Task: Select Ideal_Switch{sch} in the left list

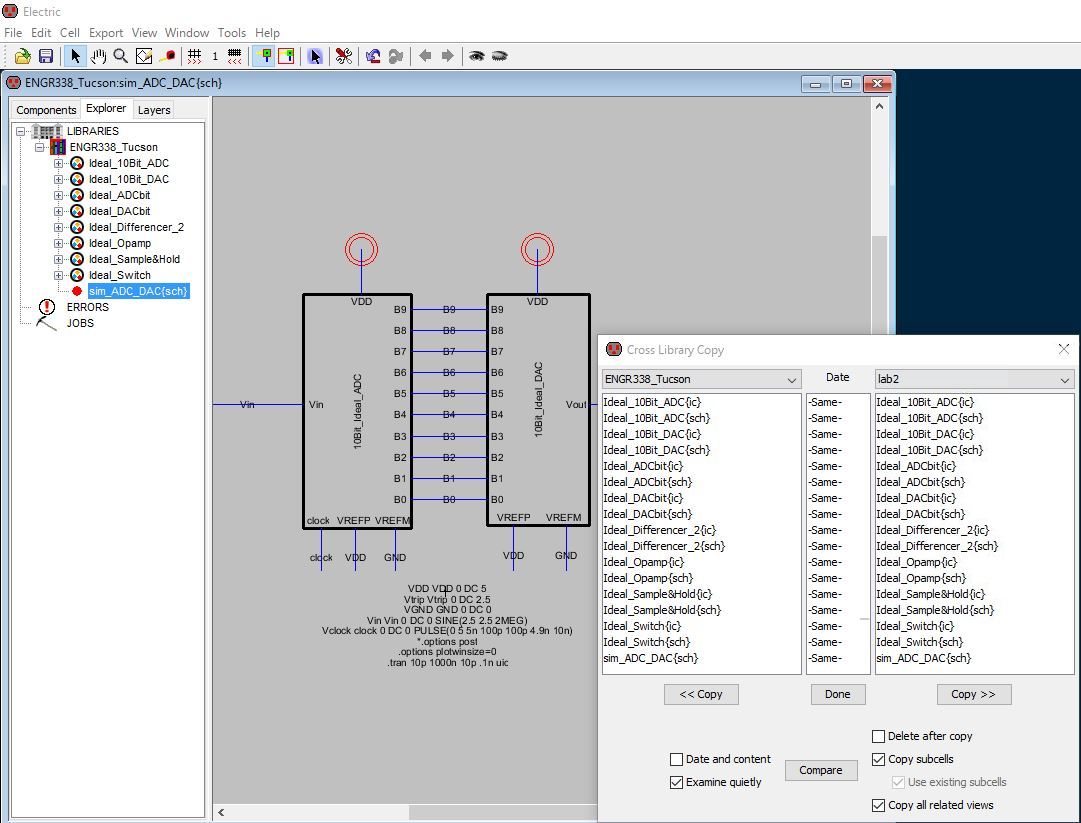Action: tap(646, 642)
